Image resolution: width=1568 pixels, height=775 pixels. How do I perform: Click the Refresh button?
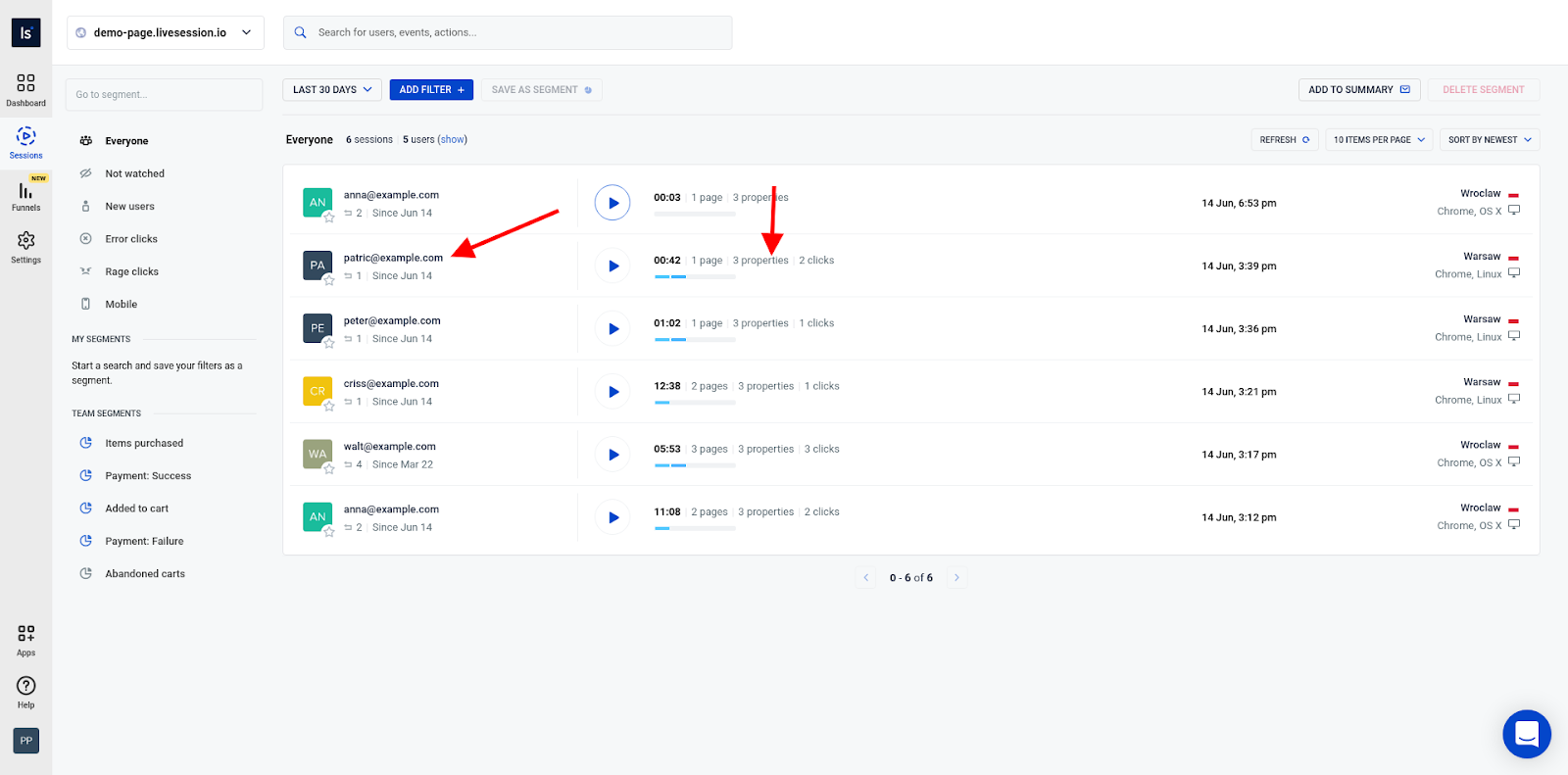(x=1284, y=140)
